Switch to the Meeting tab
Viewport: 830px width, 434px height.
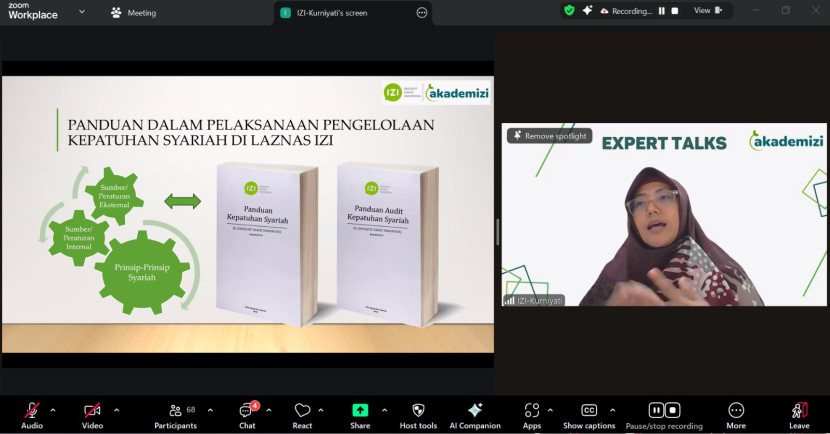(140, 13)
